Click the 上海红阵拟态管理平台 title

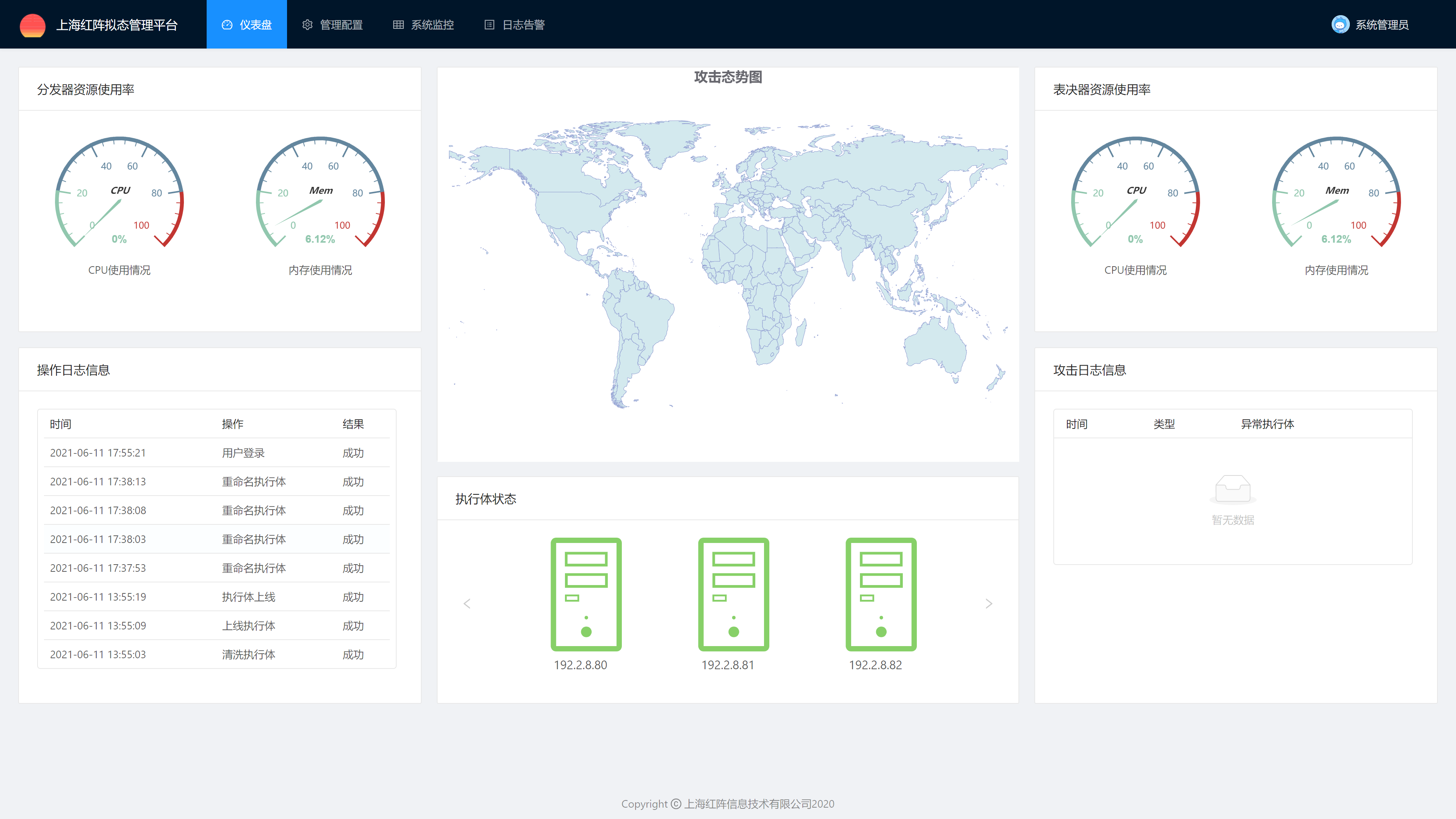pos(117,25)
